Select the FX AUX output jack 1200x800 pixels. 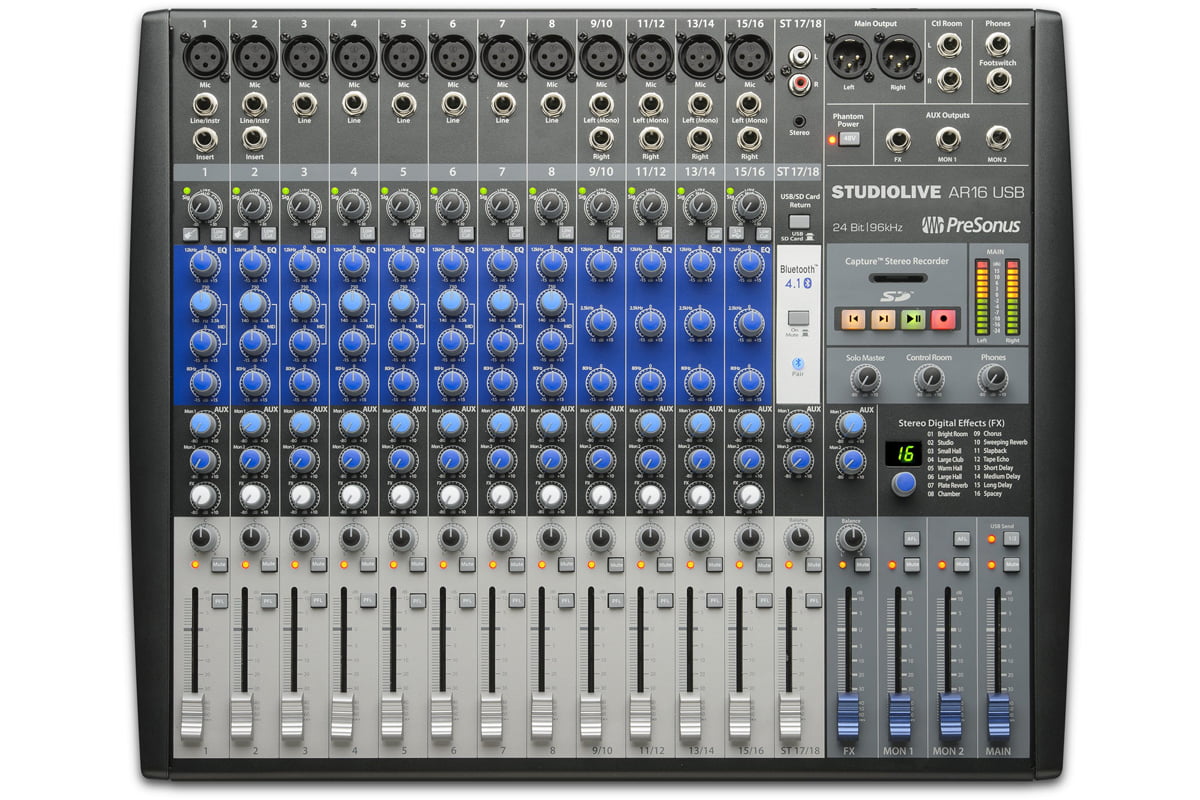[x=897, y=138]
